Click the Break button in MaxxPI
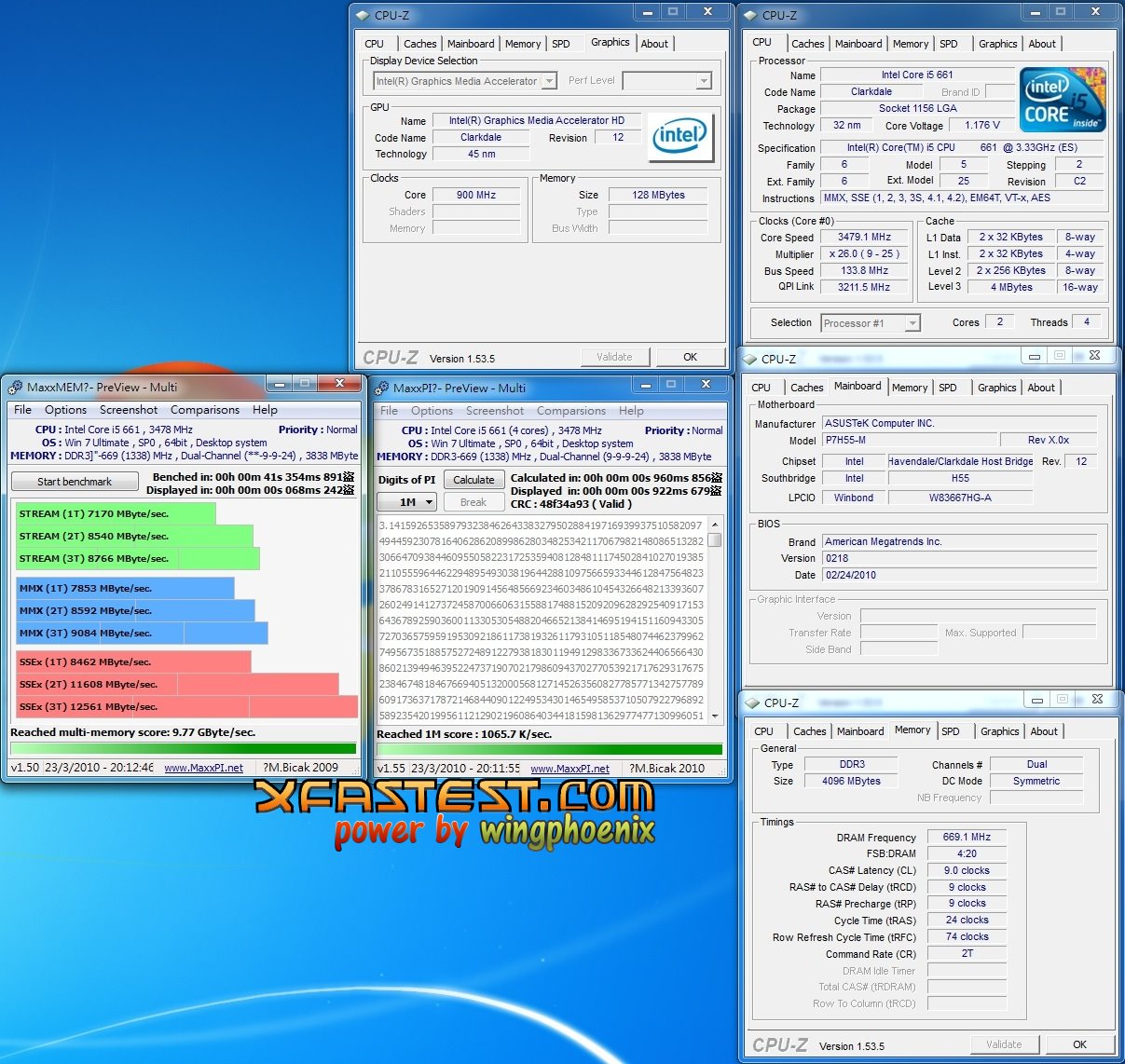Image resolution: width=1125 pixels, height=1064 pixels. 473,502
